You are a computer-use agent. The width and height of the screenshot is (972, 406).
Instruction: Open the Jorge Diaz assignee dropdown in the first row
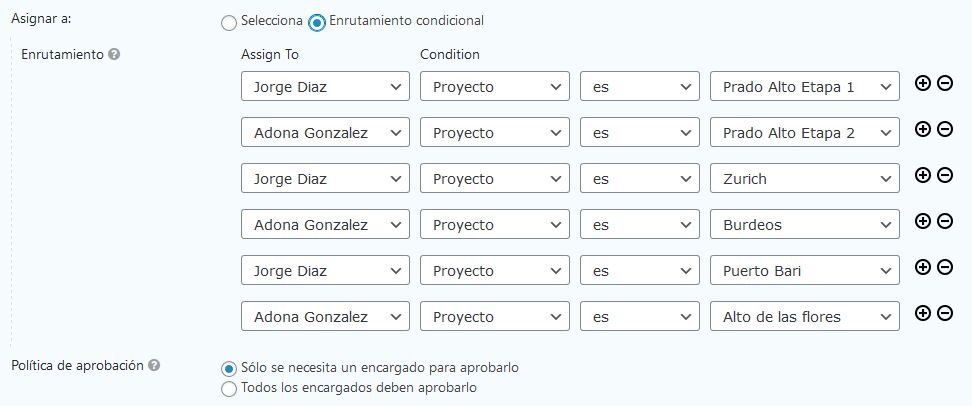(325, 87)
